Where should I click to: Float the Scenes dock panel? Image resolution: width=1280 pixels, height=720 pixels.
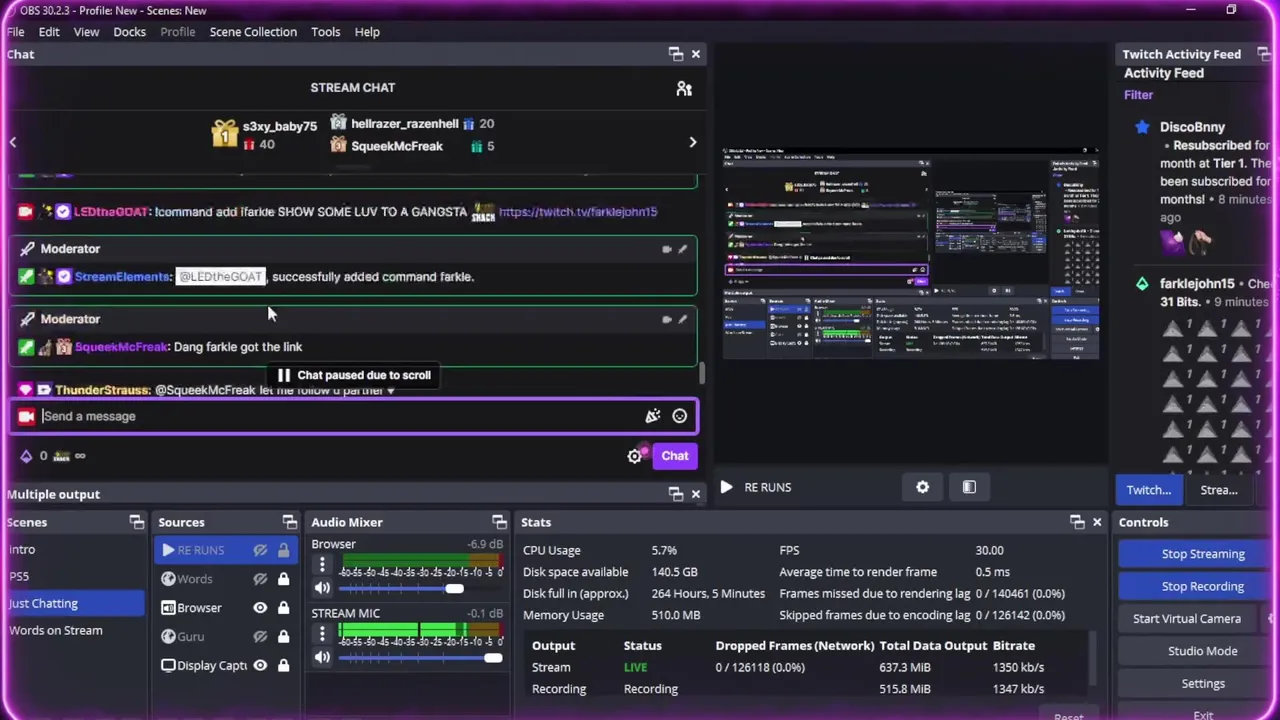(x=137, y=522)
